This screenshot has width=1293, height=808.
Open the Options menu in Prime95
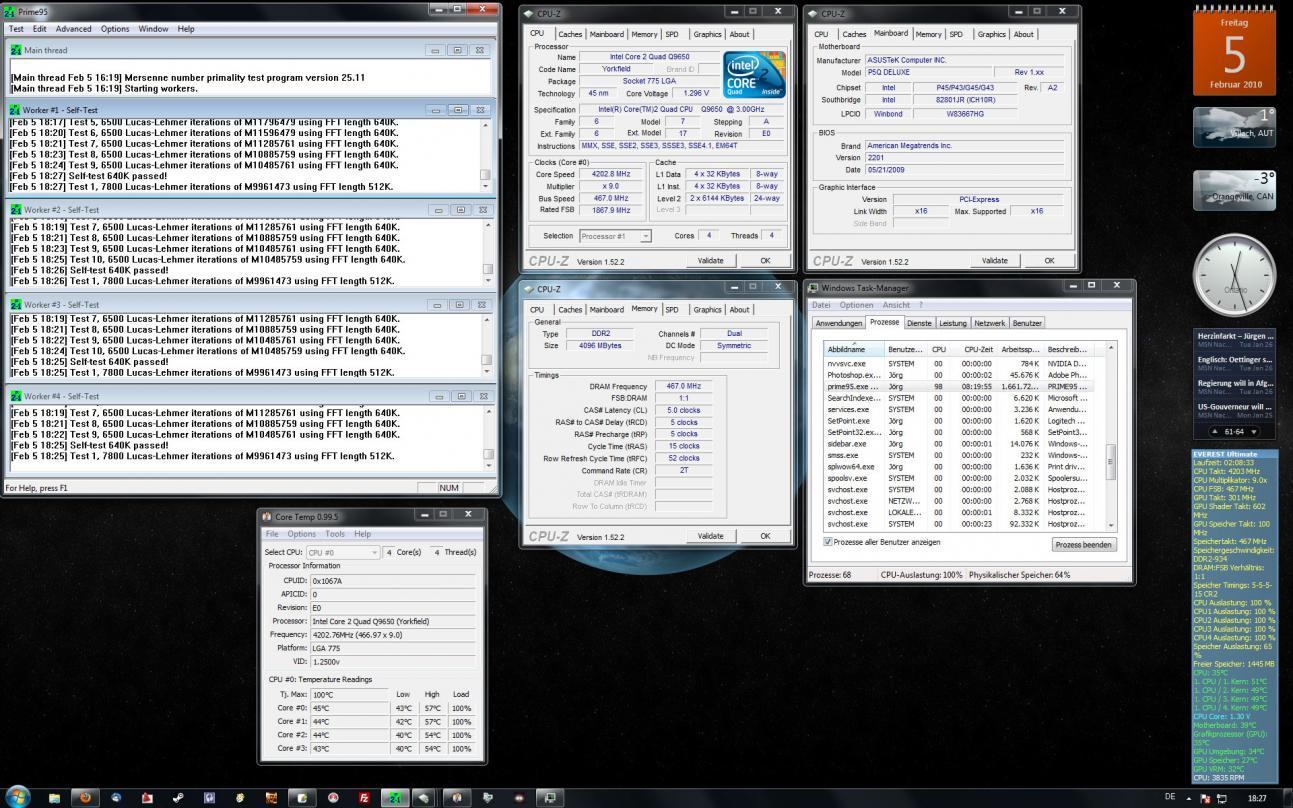pos(115,29)
